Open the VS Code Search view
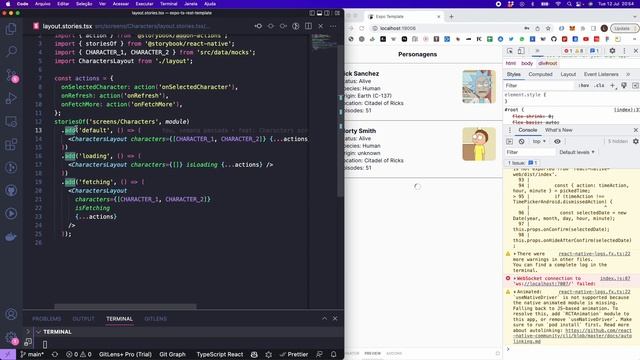 [x=11, y=51]
